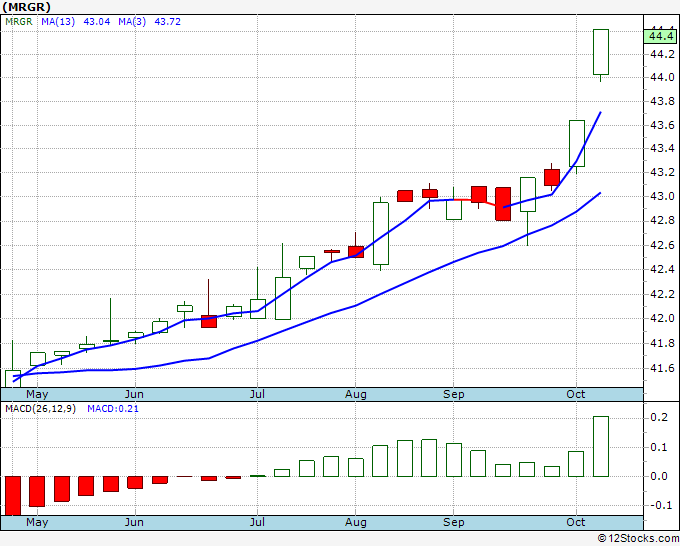Click the Aug label on the price axis

[356, 395]
